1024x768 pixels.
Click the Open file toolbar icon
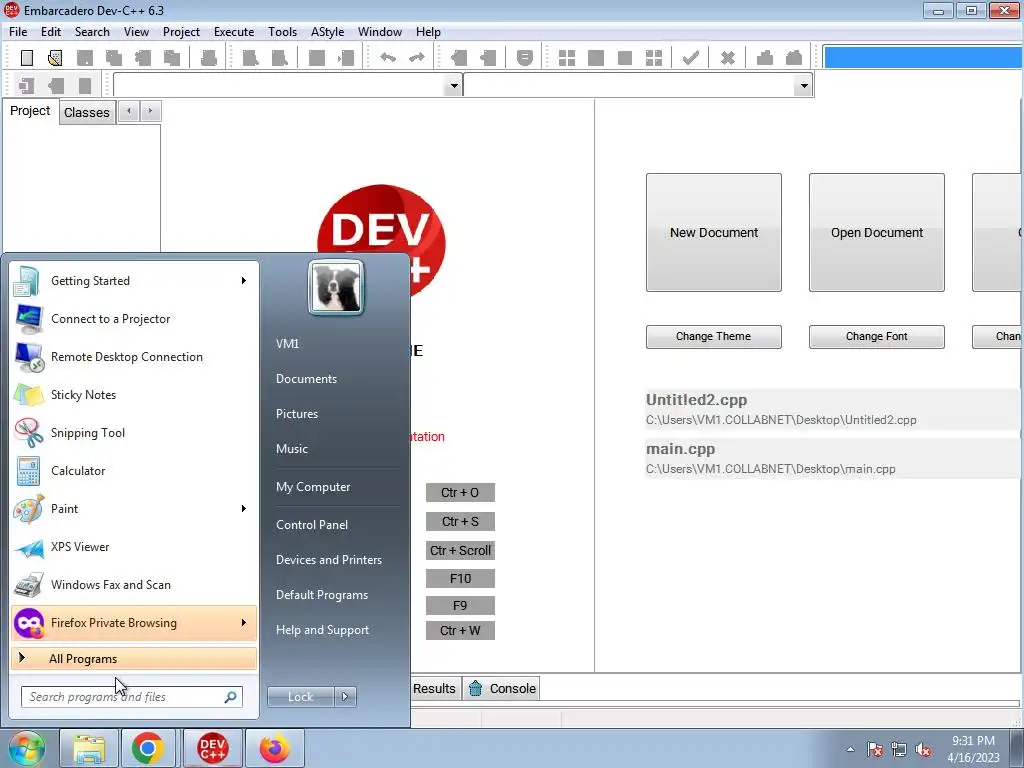click(56, 58)
